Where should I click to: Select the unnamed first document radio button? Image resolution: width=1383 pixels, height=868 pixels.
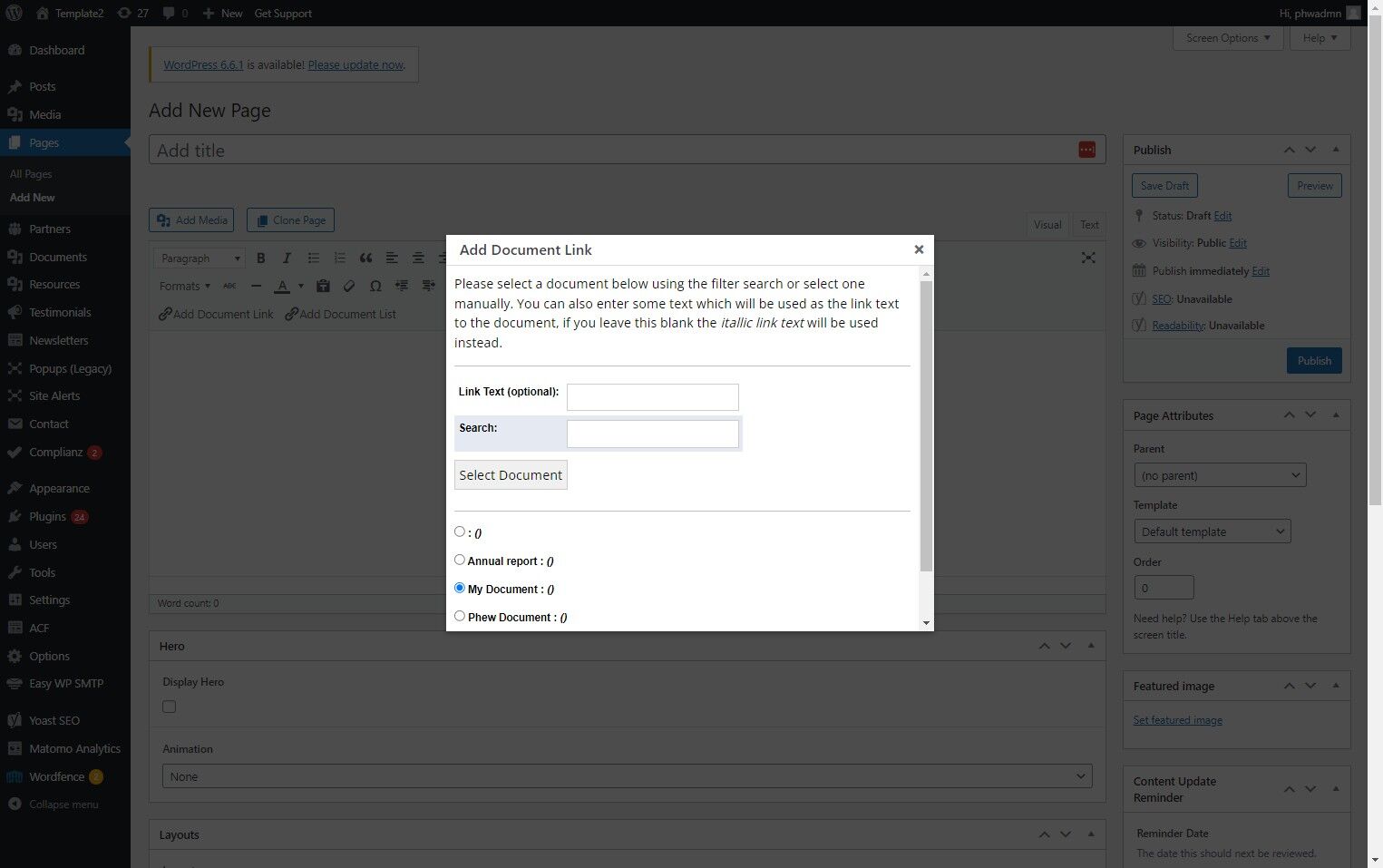(x=460, y=532)
